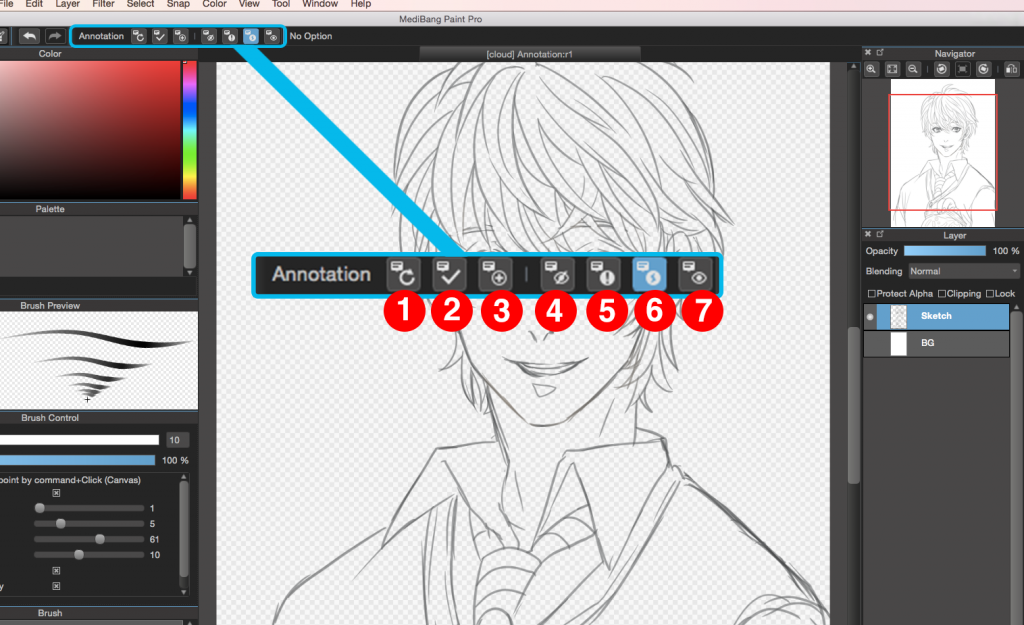The width and height of the screenshot is (1024, 625).
Task: Open the Edit menu
Action: coord(34,4)
